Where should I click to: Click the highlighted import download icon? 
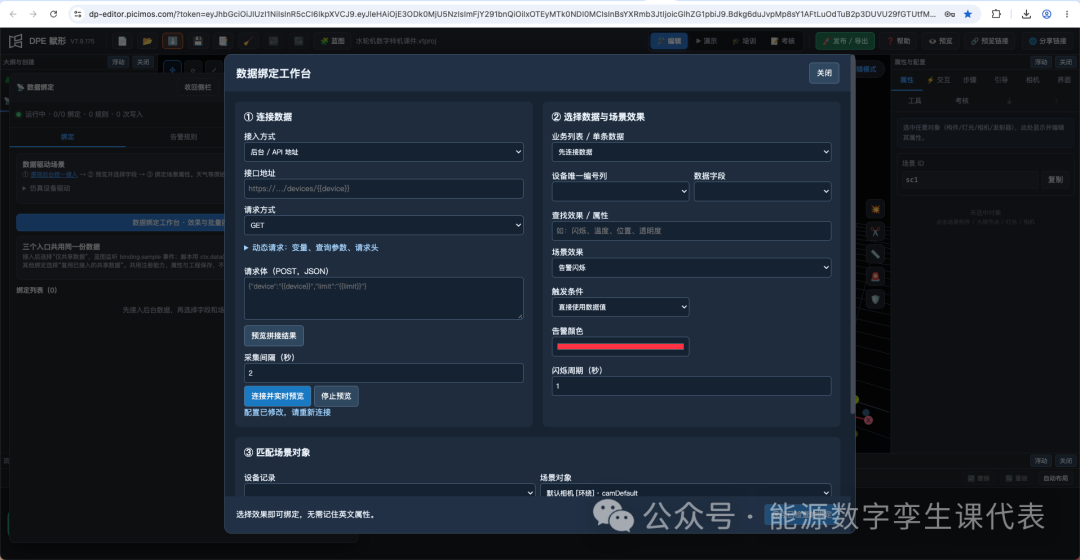tap(172, 41)
